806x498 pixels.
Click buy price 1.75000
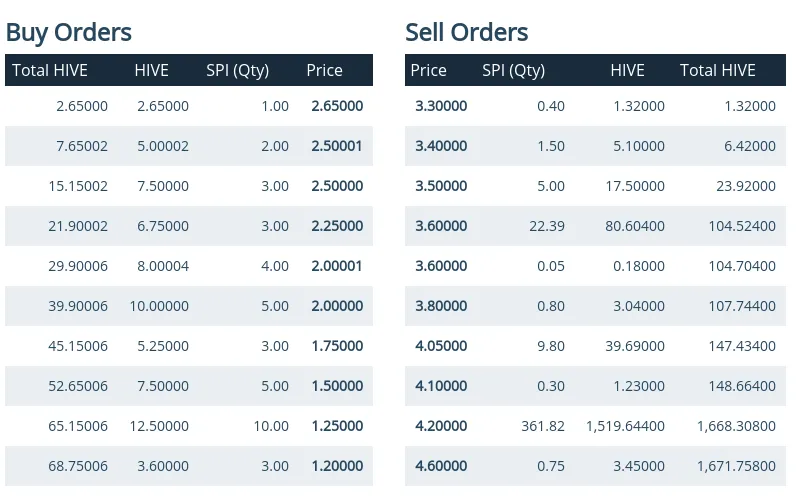tap(336, 346)
